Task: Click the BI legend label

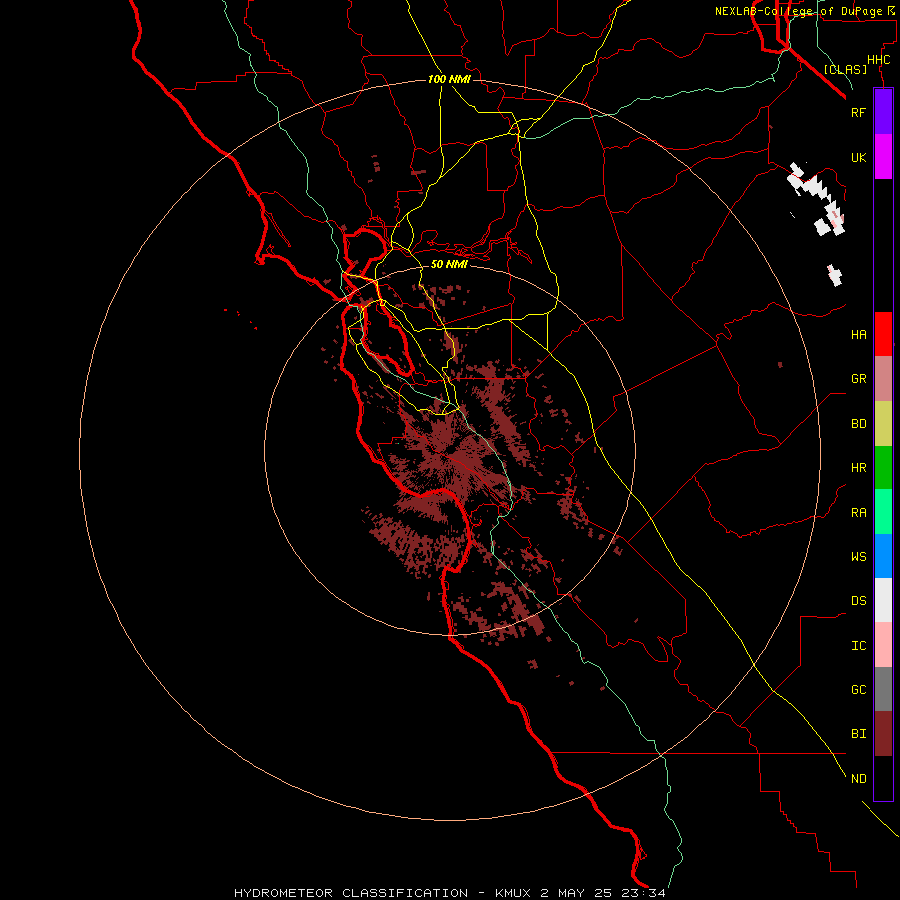Action: coord(858,734)
